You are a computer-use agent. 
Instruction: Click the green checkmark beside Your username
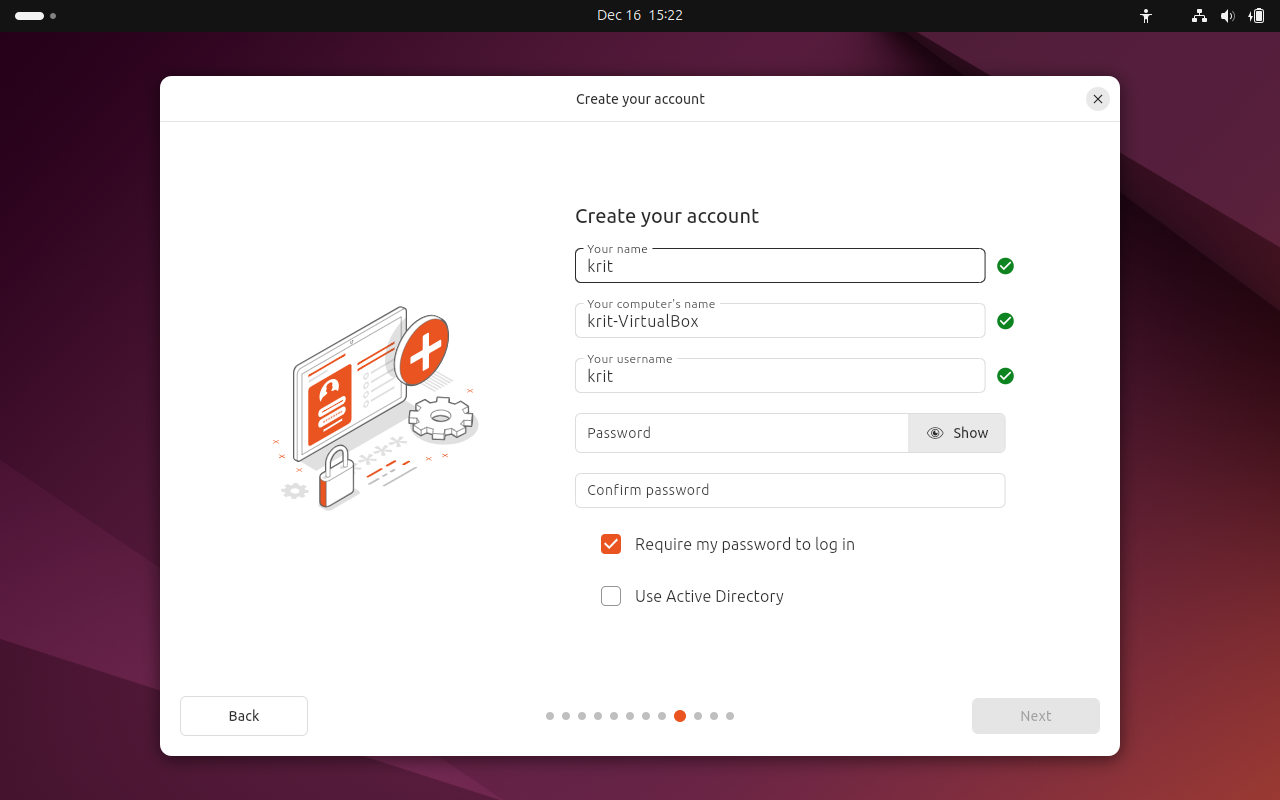pyautogui.click(x=1005, y=376)
